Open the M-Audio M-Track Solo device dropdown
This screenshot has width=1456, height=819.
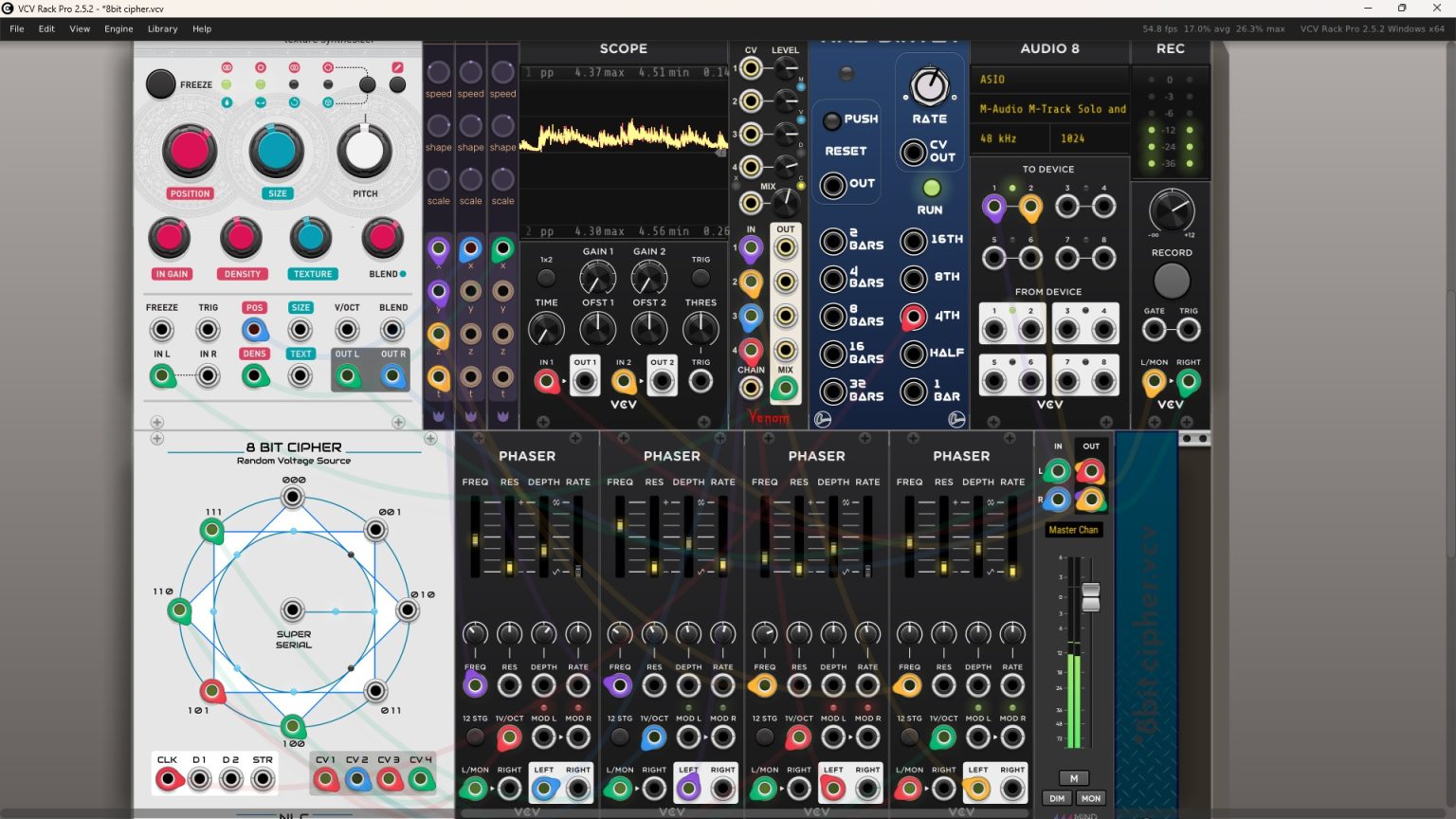(x=1050, y=109)
